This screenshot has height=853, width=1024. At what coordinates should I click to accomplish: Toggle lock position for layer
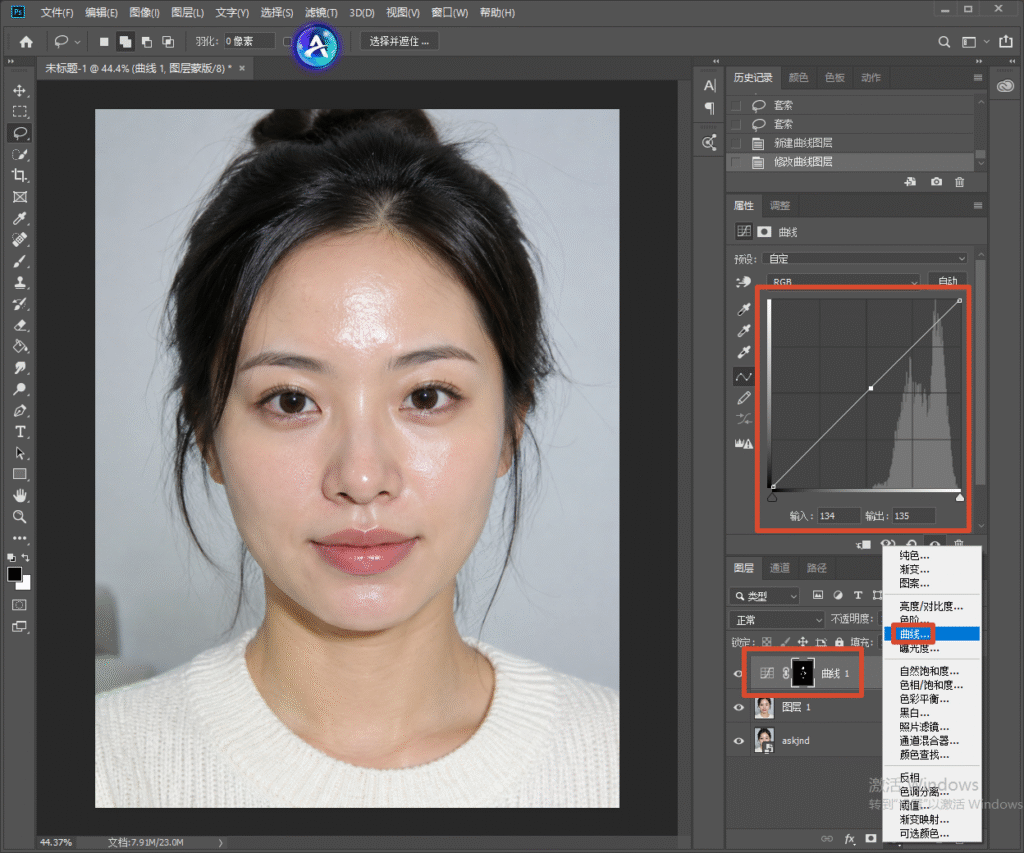pyautogui.click(x=803, y=642)
